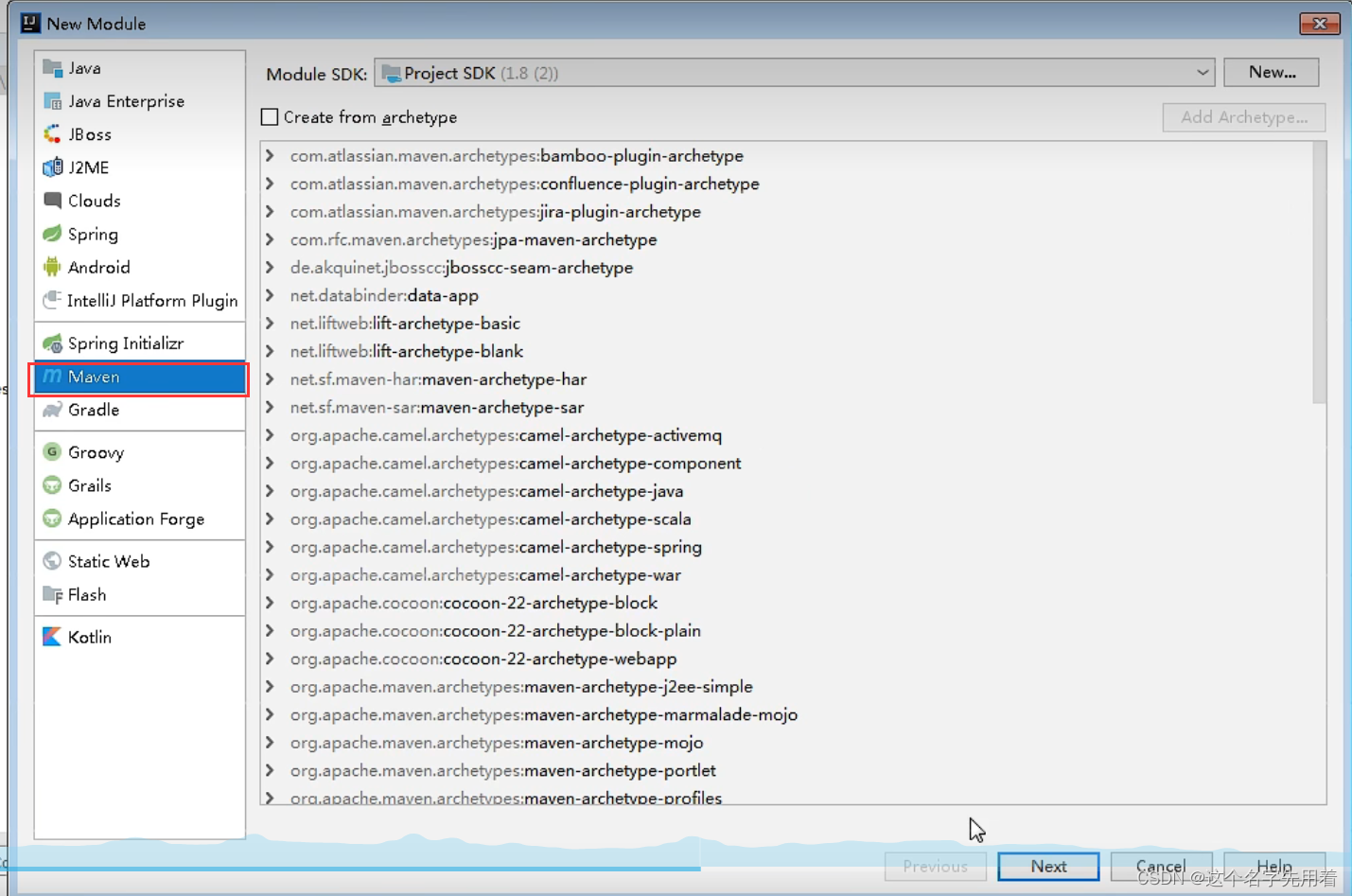This screenshot has height=896, width=1352.
Task: Select maven-archetype-marmalade-mojo row
Action: (787, 714)
